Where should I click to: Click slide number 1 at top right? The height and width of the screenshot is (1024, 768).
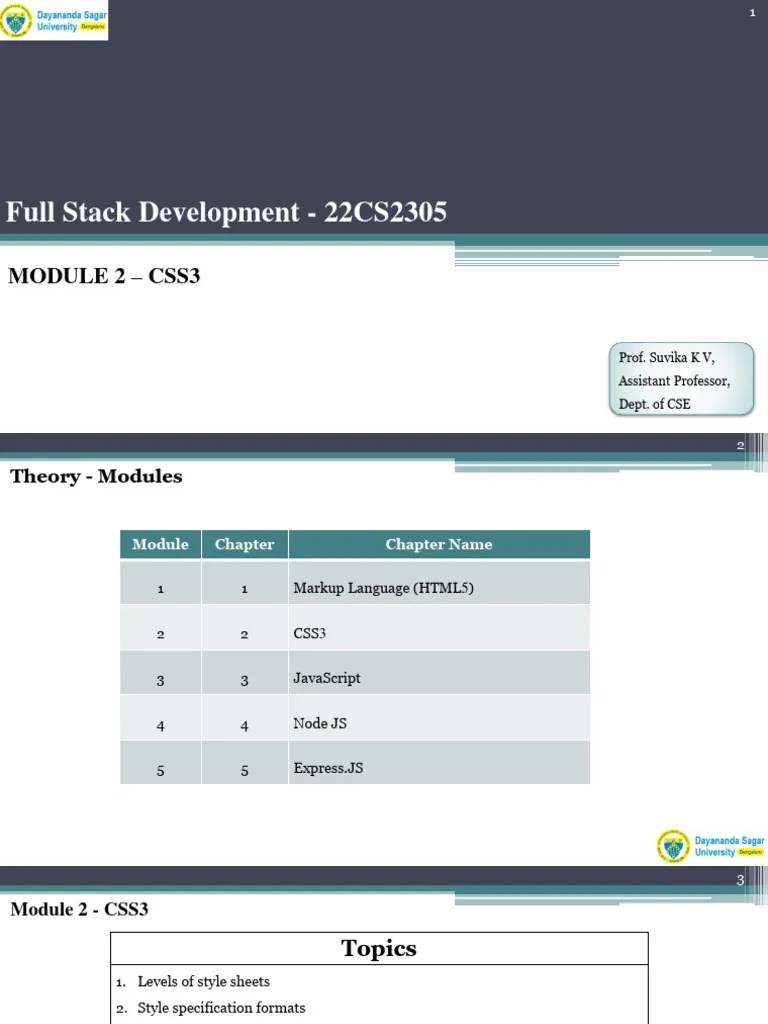coord(752,13)
